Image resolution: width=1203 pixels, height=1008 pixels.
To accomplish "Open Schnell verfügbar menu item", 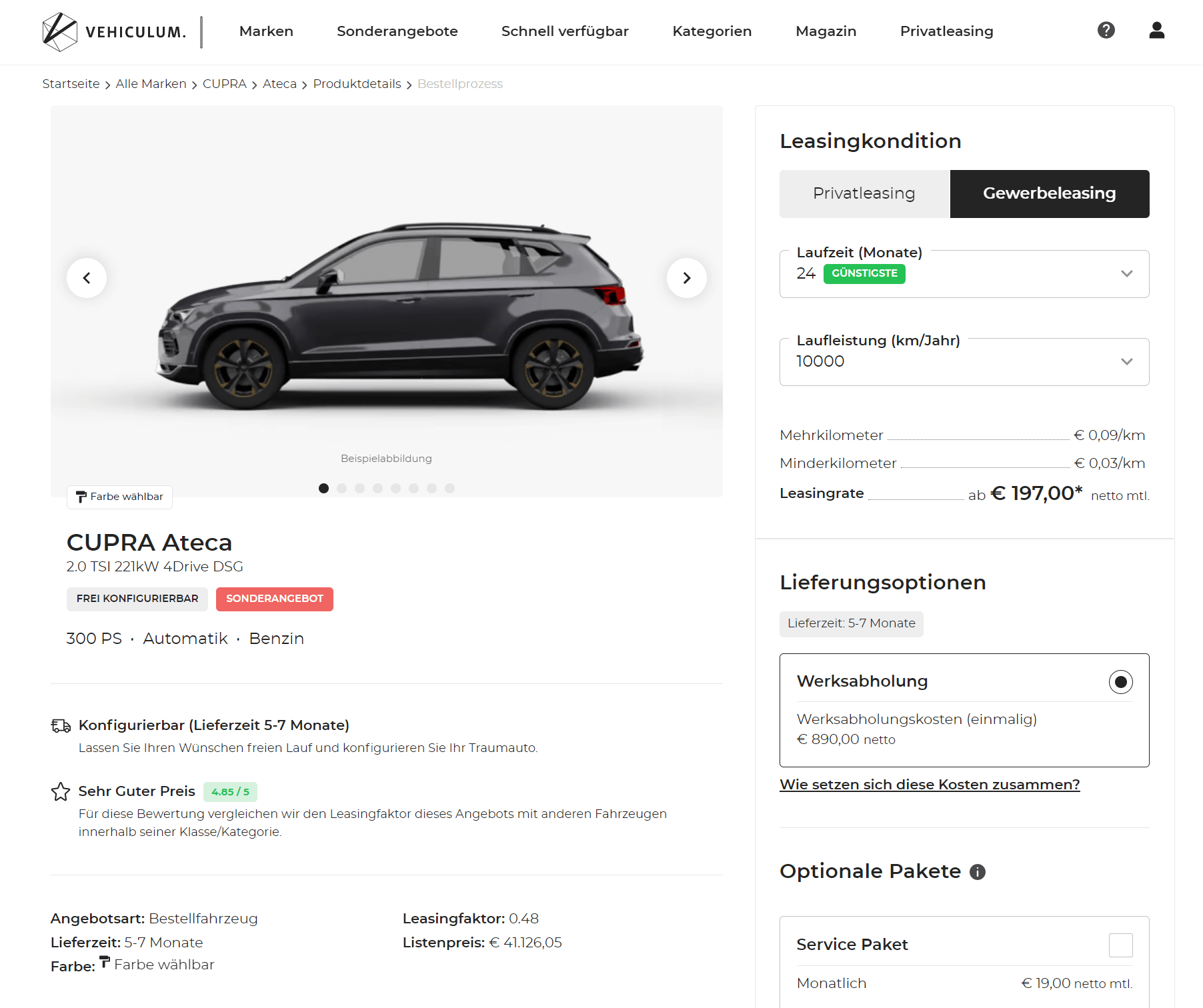I will 565,31.
